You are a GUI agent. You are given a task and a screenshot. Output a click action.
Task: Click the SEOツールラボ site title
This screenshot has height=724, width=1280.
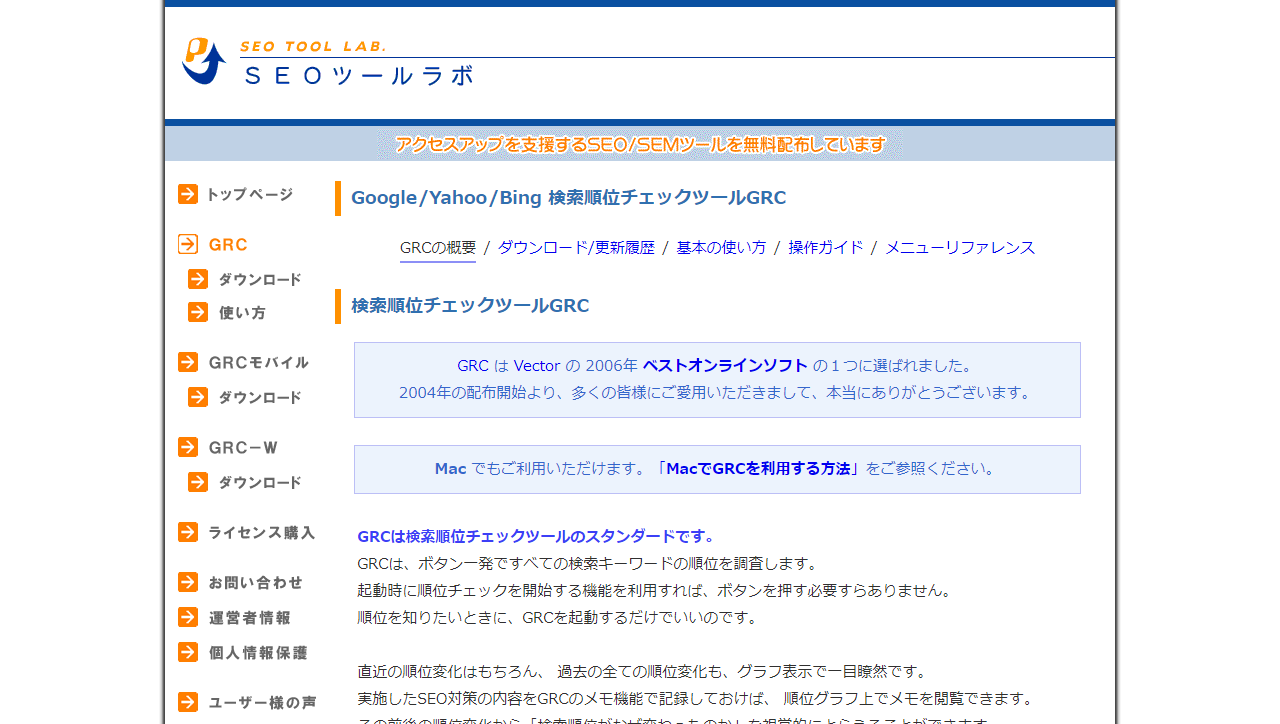coord(358,75)
